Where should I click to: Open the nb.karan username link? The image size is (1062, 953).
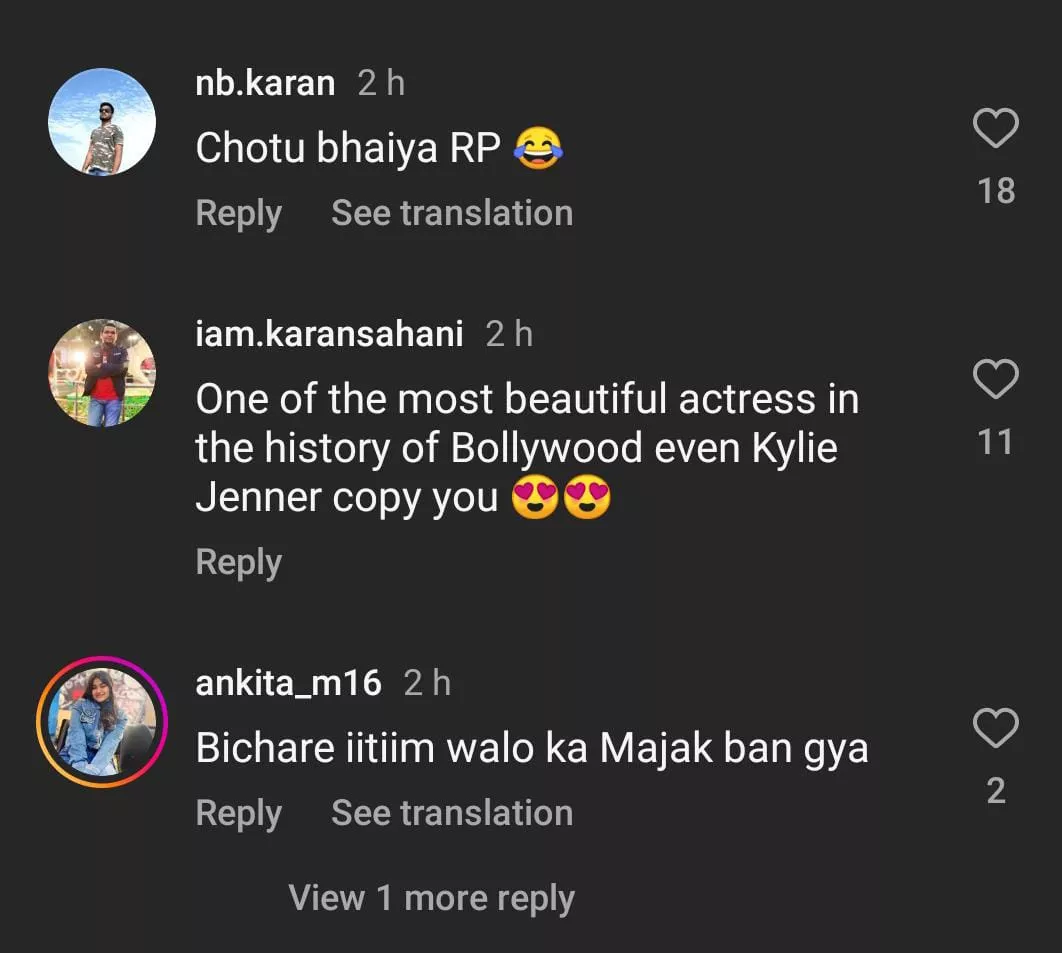265,83
